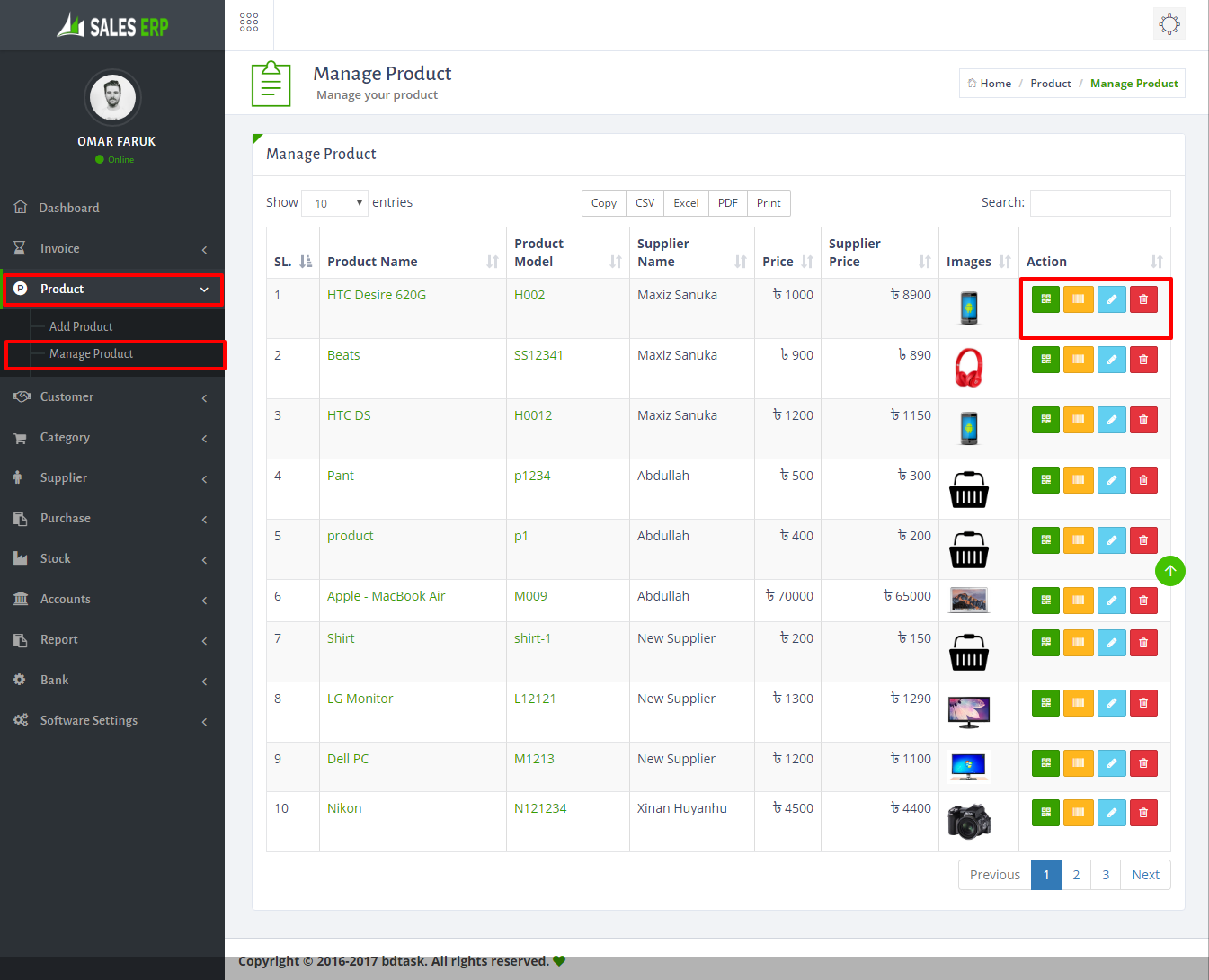
Task: Open the settings gear icon at top right
Action: click(x=1169, y=24)
